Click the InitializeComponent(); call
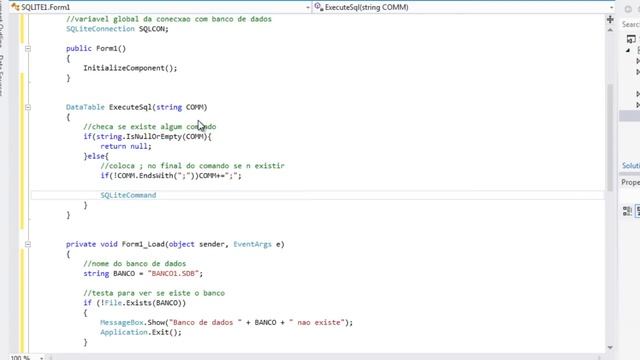The width and height of the screenshot is (640, 360). pos(130,68)
